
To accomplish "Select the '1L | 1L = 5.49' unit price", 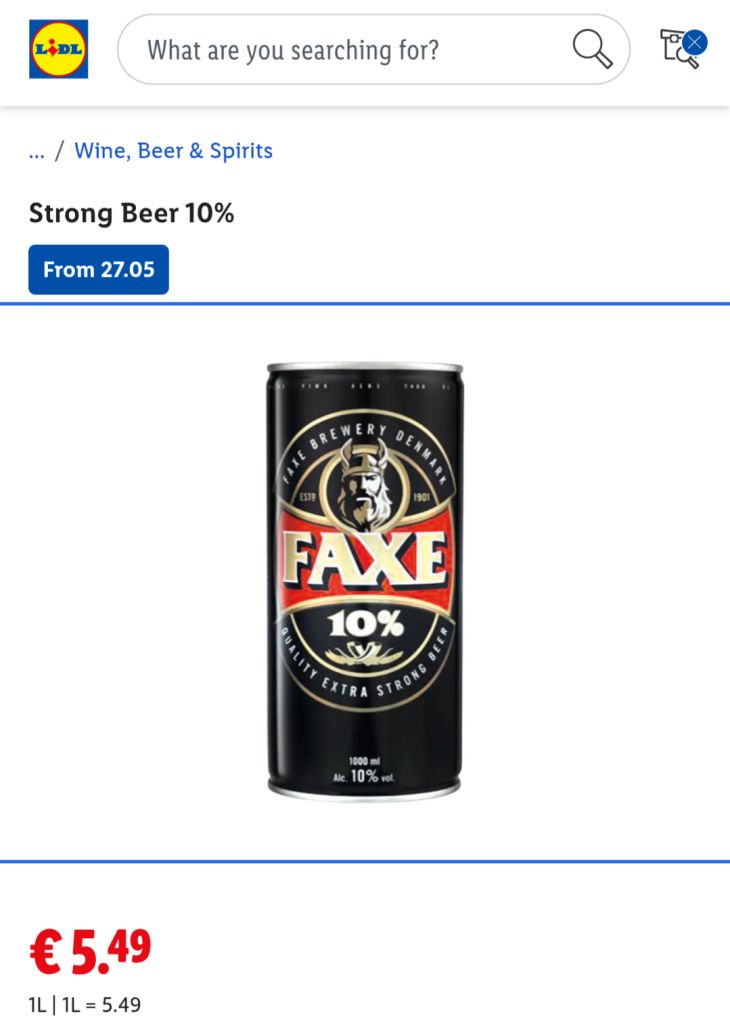I will (x=85, y=1004).
